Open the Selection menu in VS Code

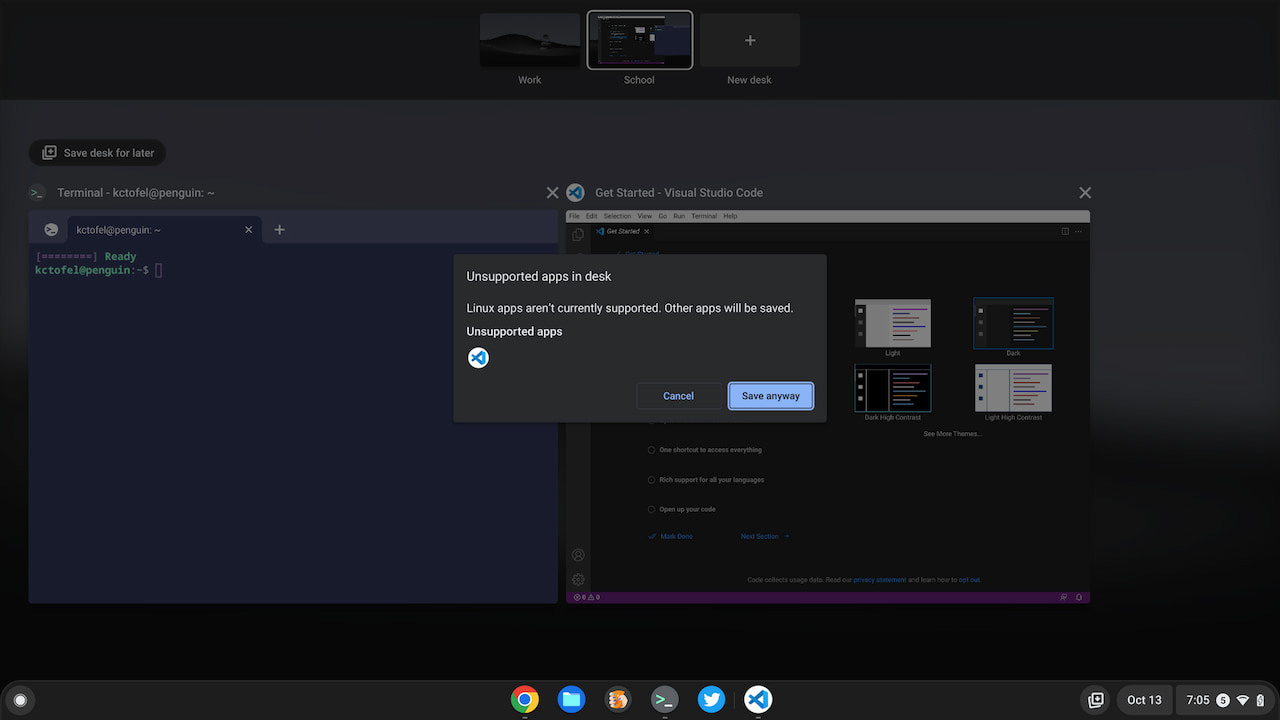pos(617,216)
